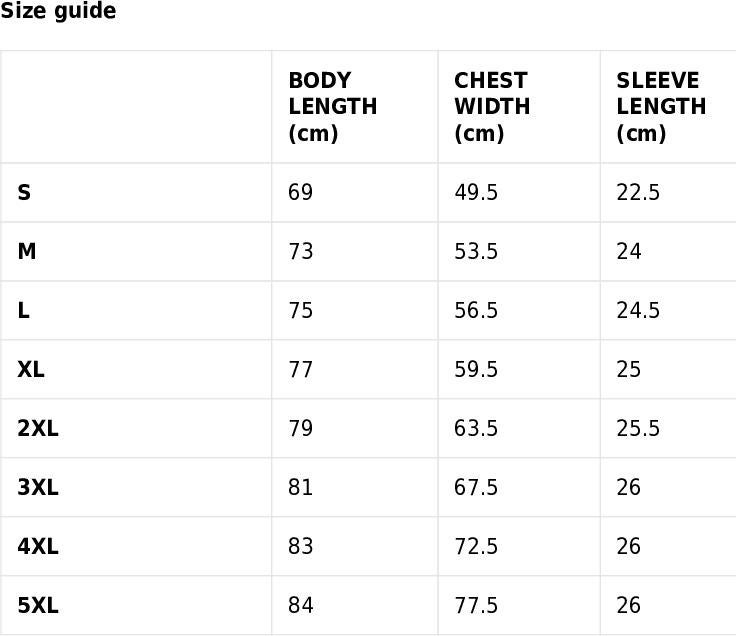Screen dimensions: 736x636
Task: Click the 4XL size row label
Action: tap(38, 546)
